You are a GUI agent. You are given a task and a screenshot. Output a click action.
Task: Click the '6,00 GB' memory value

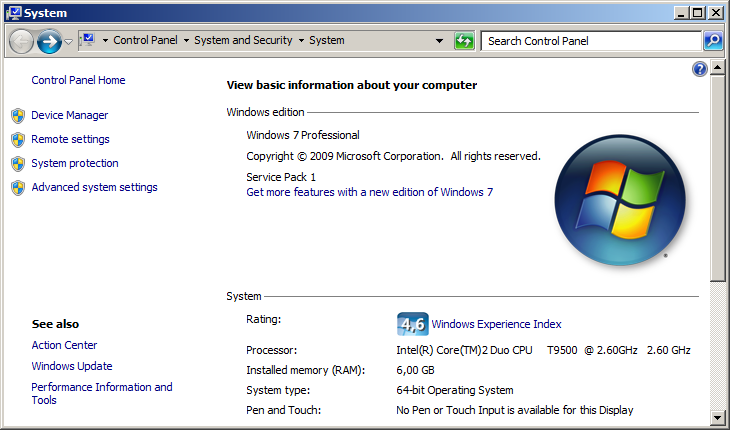click(415, 370)
